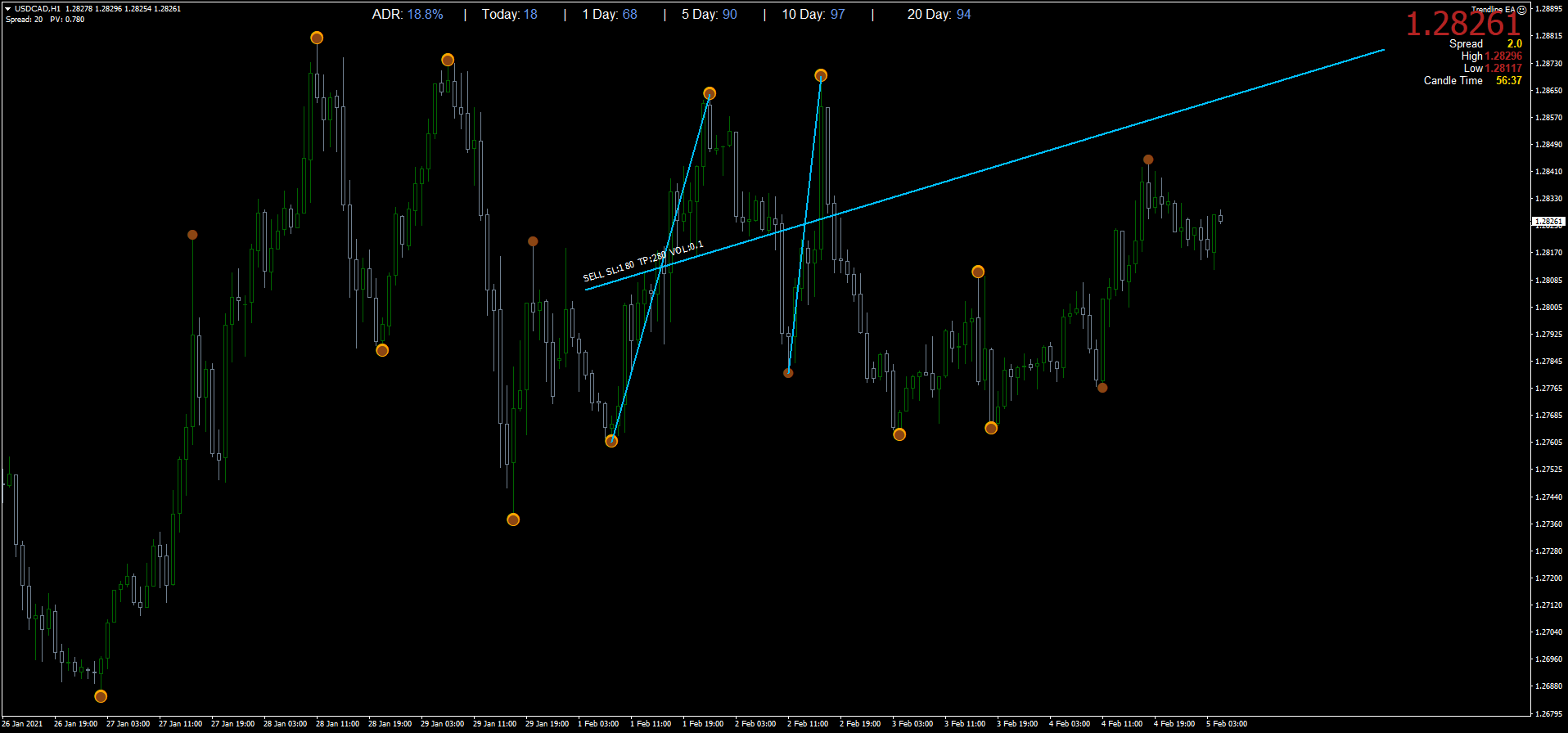Click the brown marker at the 4 Feb low
Image resolution: width=1568 pixels, height=733 pixels.
coord(1102,388)
